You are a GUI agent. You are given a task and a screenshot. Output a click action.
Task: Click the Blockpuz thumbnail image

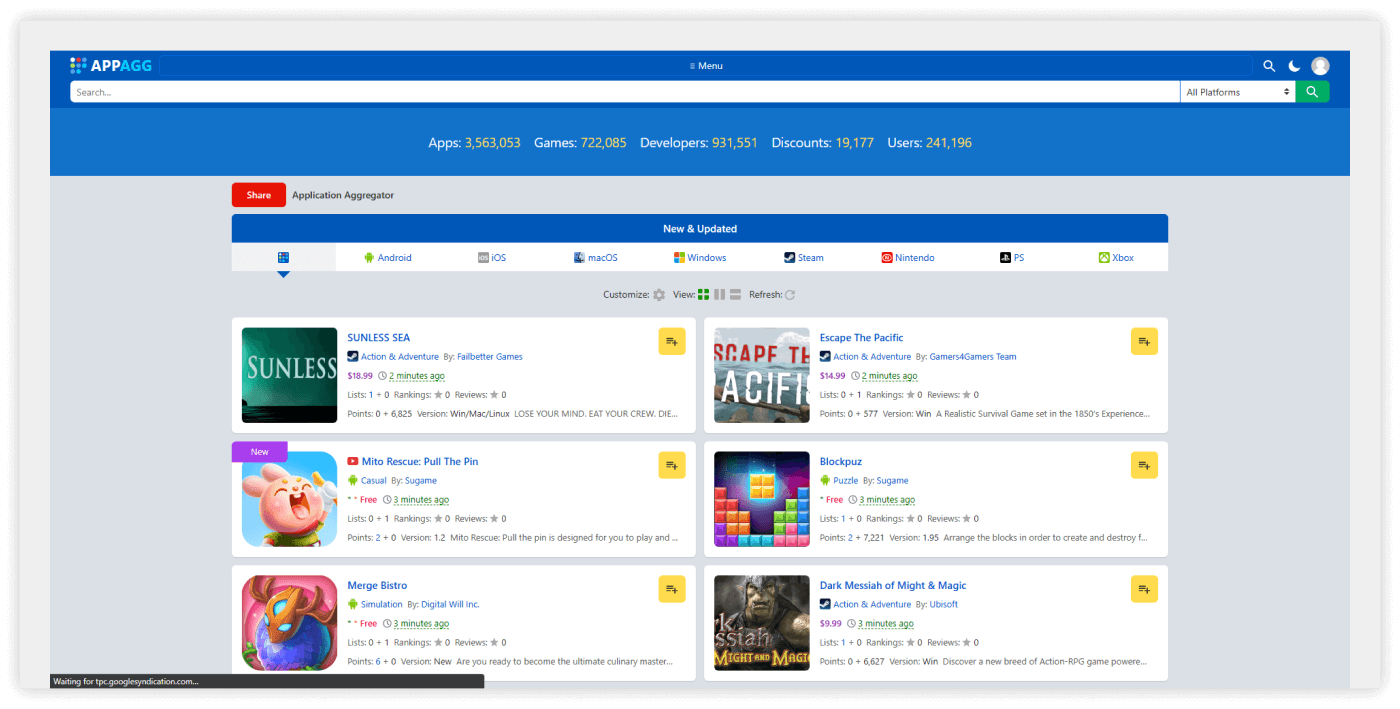[762, 499]
